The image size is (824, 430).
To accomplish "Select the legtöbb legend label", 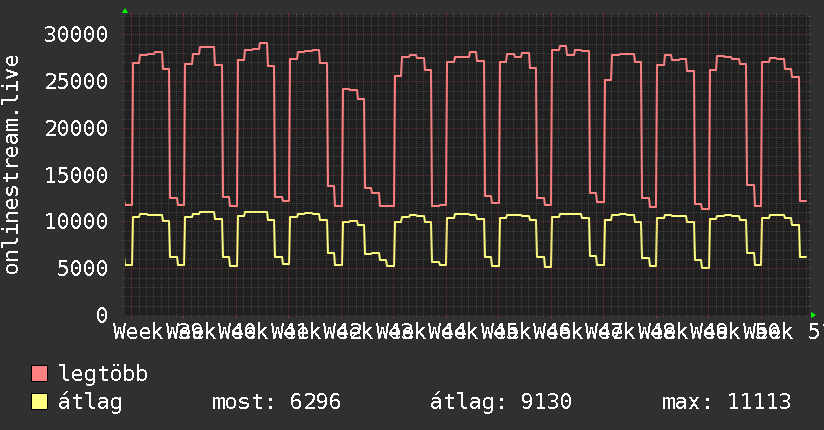I will click(103, 374).
